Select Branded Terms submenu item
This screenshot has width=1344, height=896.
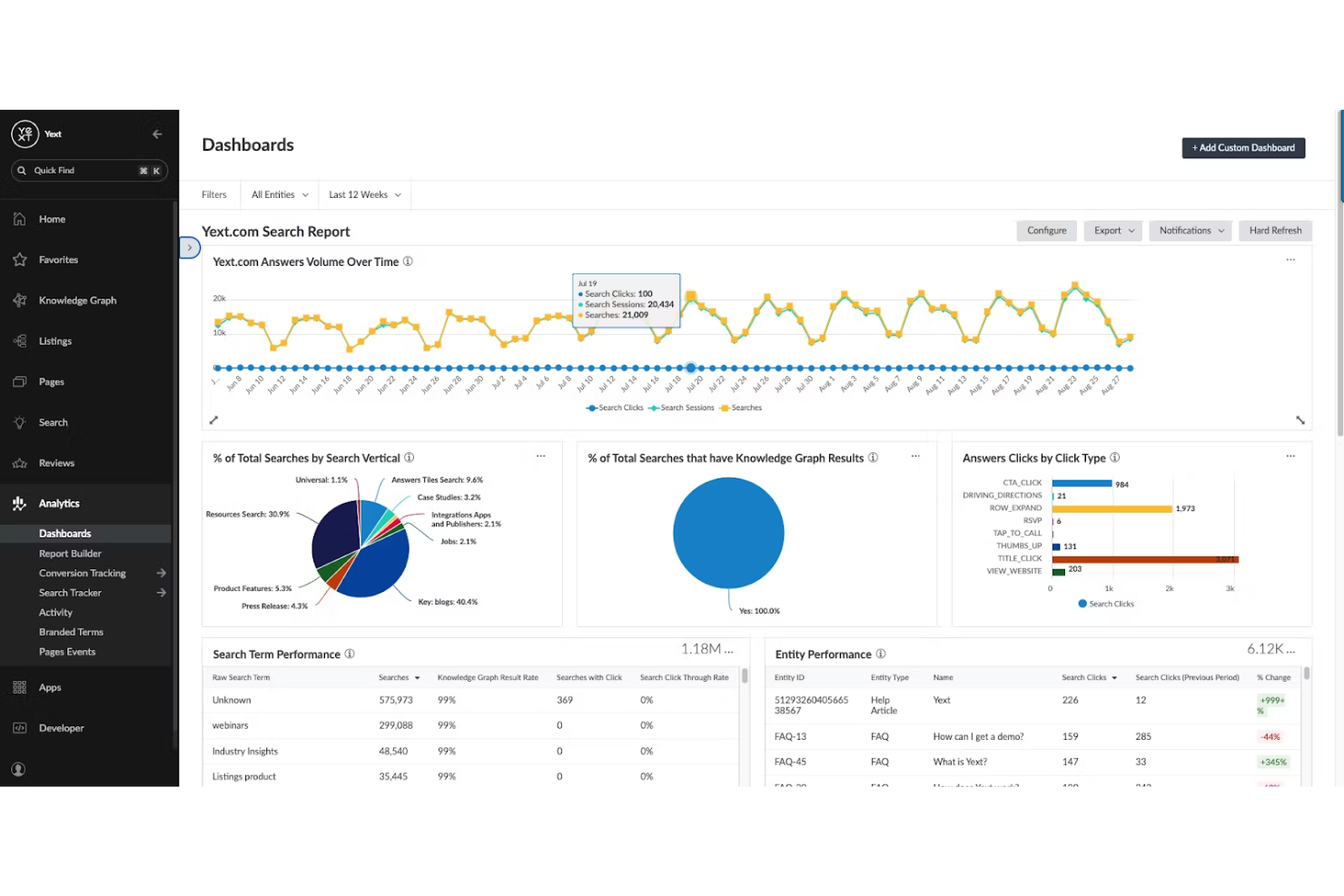tap(71, 633)
